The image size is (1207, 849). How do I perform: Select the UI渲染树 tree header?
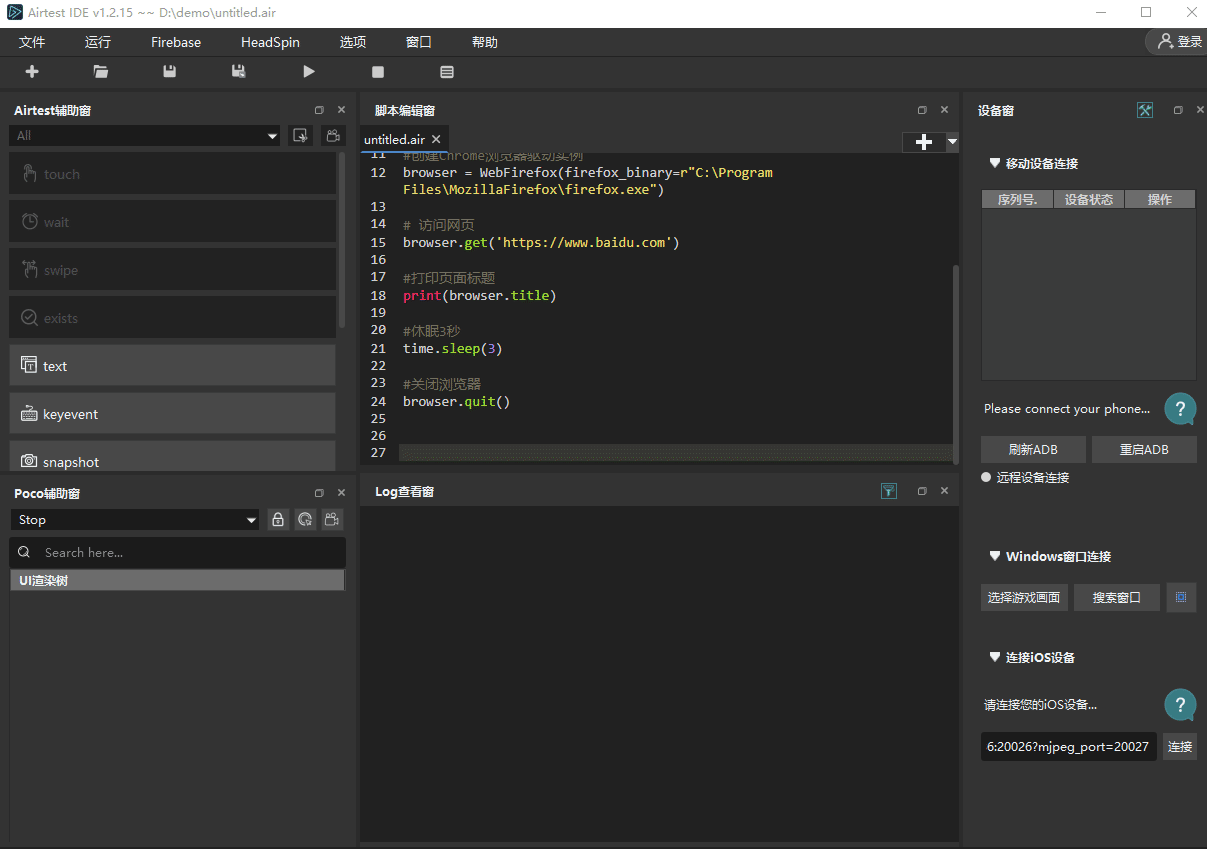coord(177,580)
